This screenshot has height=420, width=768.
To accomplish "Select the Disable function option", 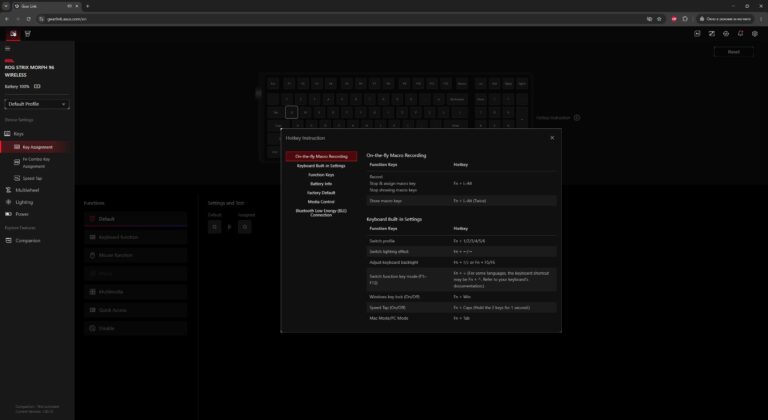I will [x=136, y=328].
